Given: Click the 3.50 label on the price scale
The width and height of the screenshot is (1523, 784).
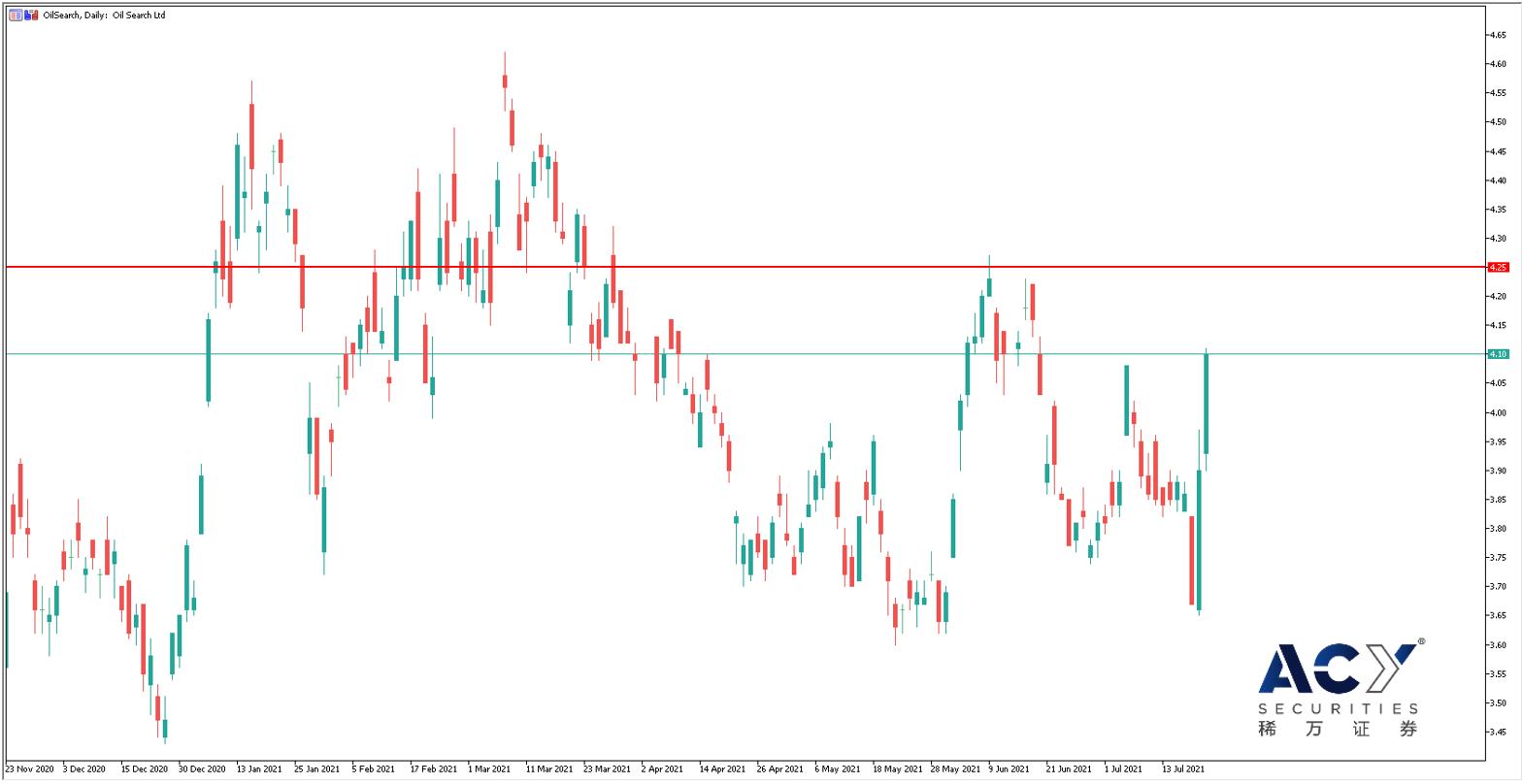Looking at the screenshot, I should point(1498,702).
